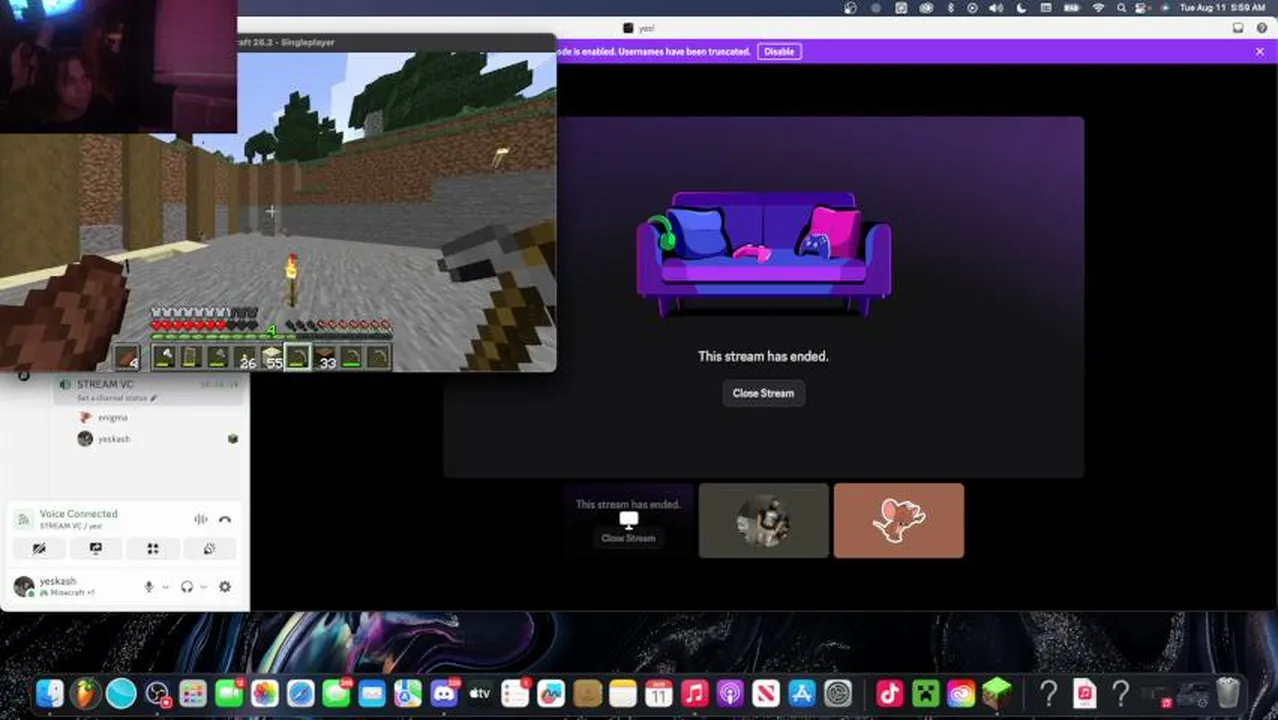Click Voice Connected status text
Screen dimensions: 1278x720
point(78,514)
